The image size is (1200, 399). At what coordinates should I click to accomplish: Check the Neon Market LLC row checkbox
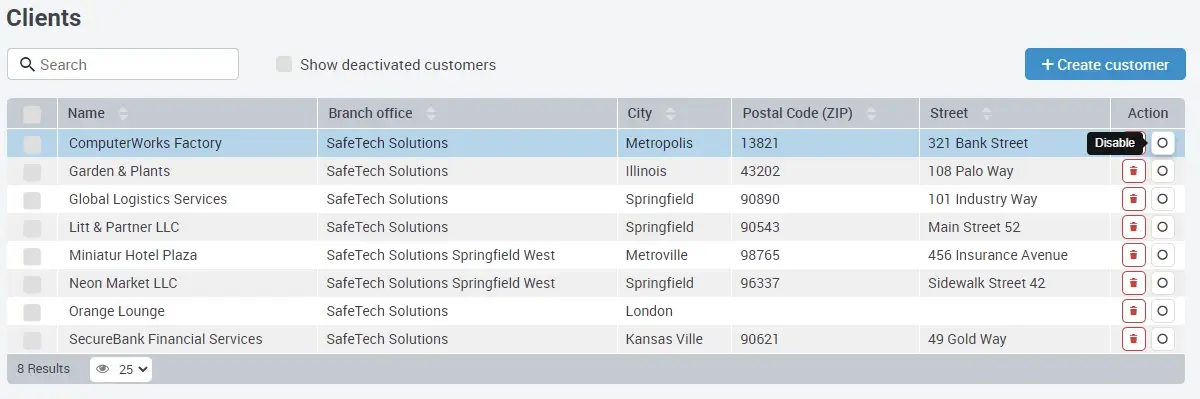(x=32, y=283)
